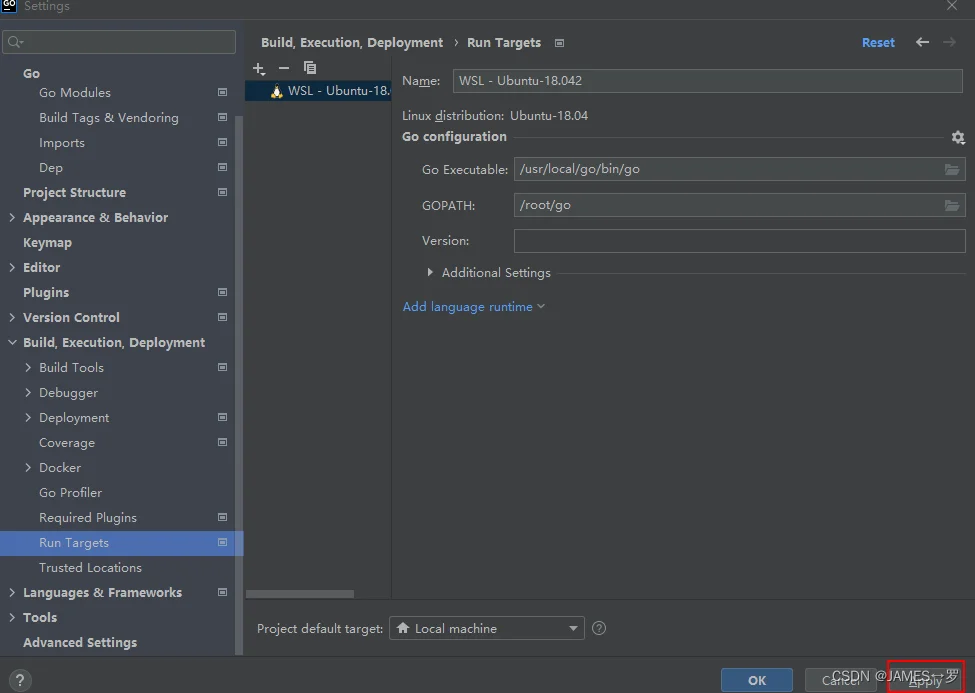
Task: Open Go Profiler settings
Action: 70,492
